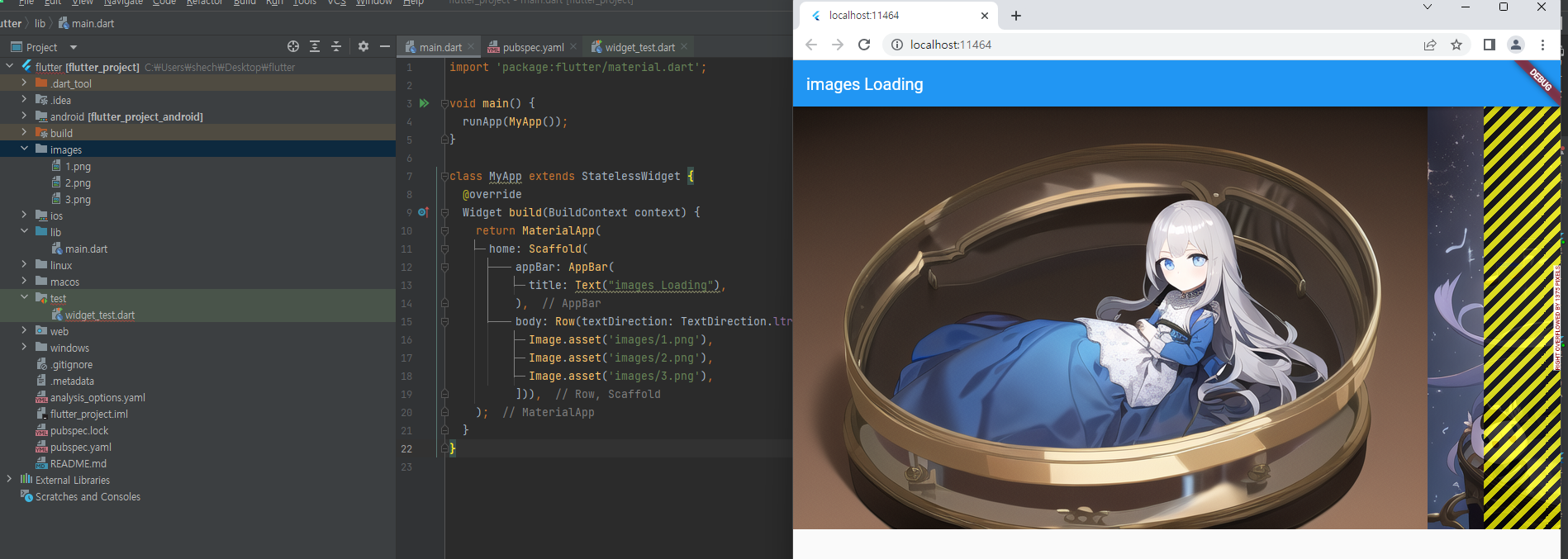Expand the android folder
Screen dimensions: 1568x559
point(24,116)
